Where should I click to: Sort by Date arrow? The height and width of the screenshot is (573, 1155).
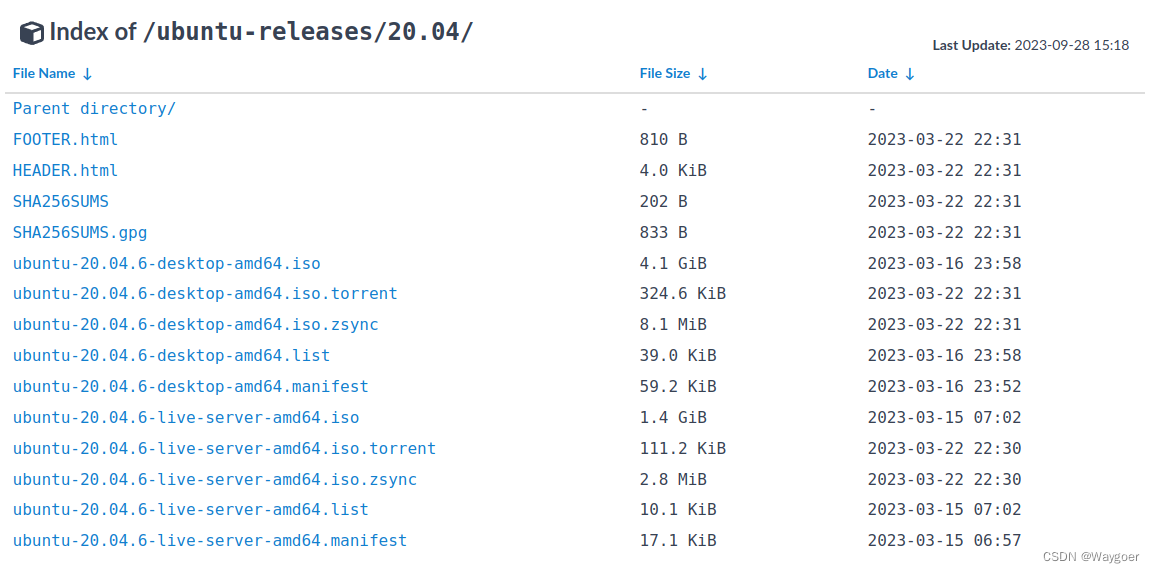(x=909, y=74)
